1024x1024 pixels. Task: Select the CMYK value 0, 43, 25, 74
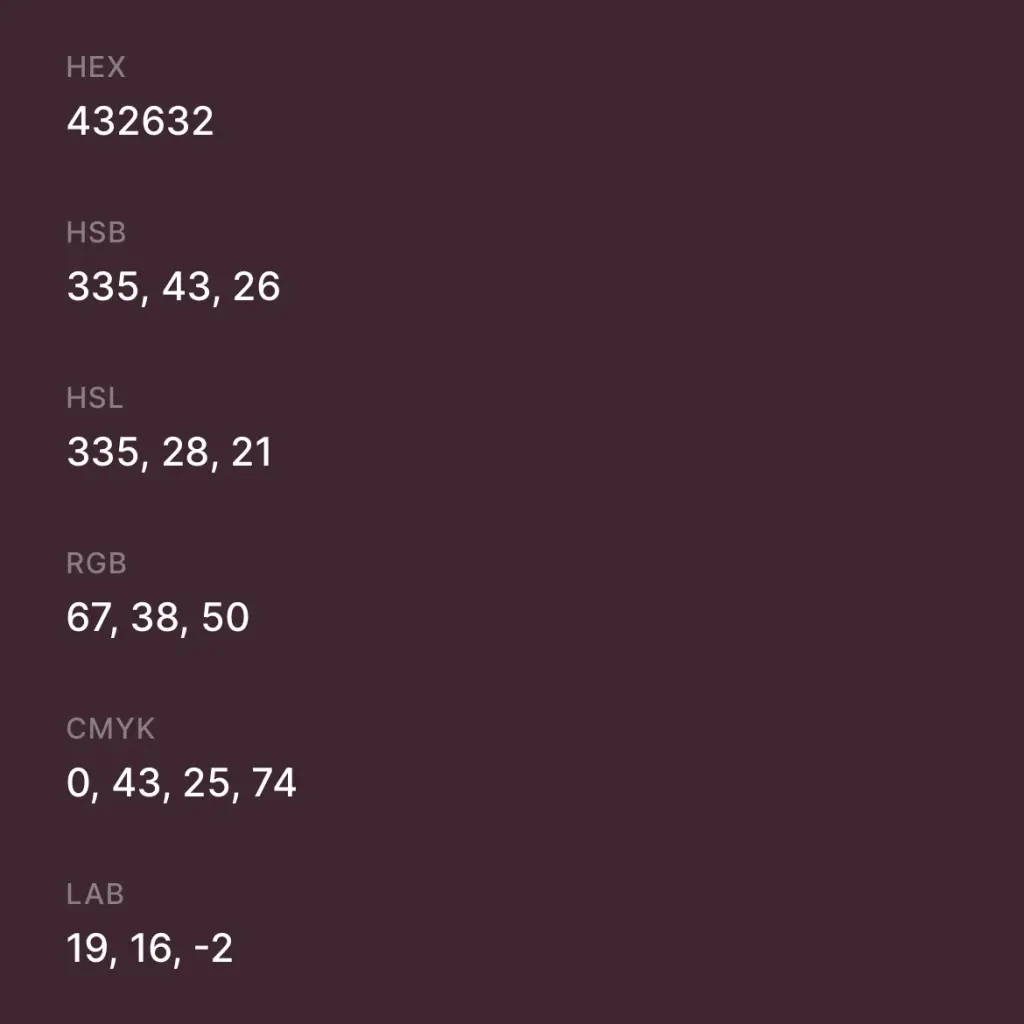(181, 782)
